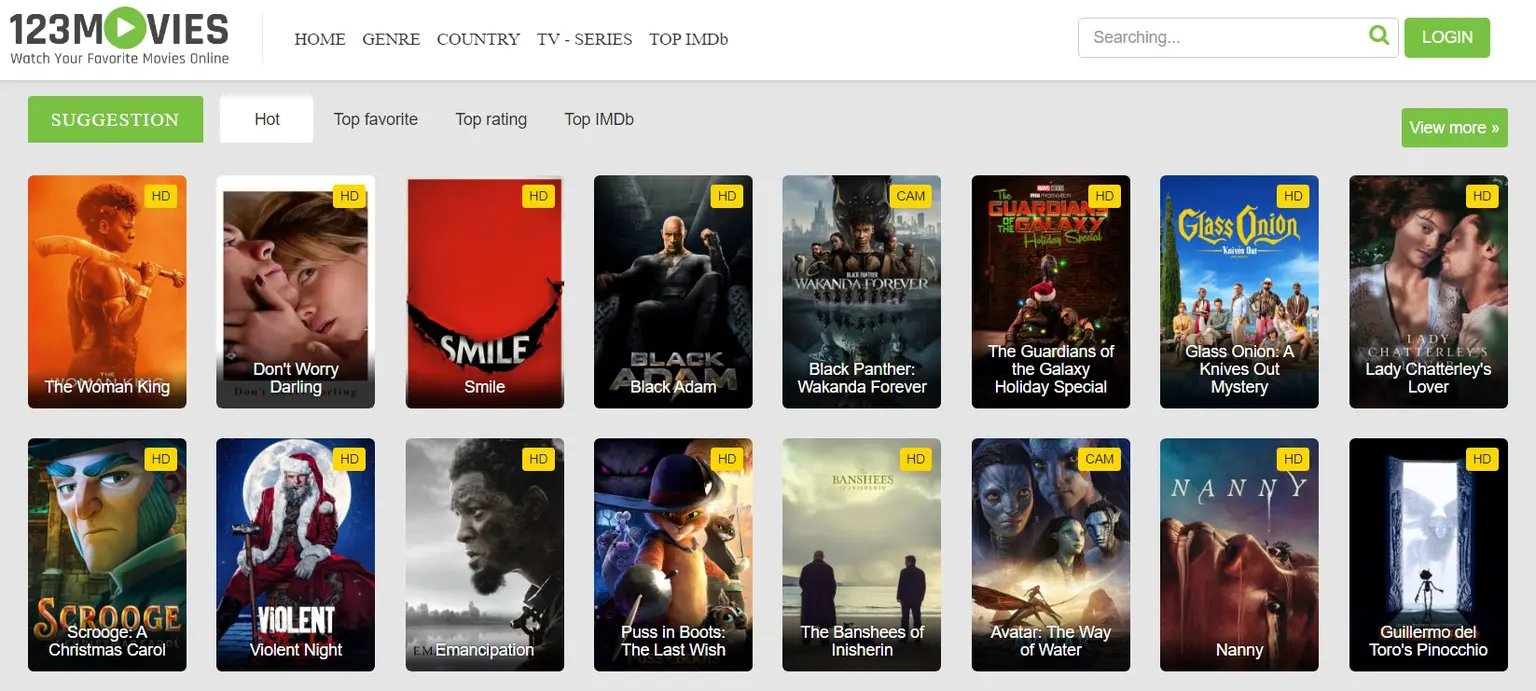
Task: Open TOP IMDb in navigation bar
Action: point(688,39)
